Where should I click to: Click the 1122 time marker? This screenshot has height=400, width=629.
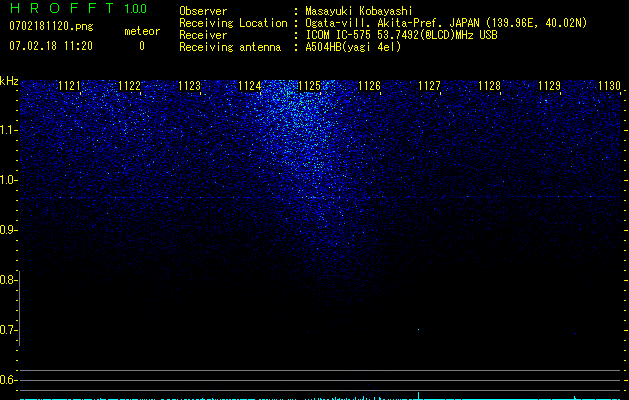(130, 86)
